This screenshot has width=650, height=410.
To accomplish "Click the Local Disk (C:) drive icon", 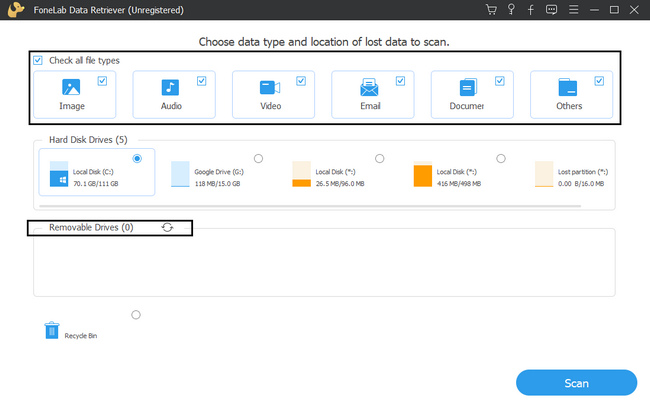I will click(x=59, y=174).
